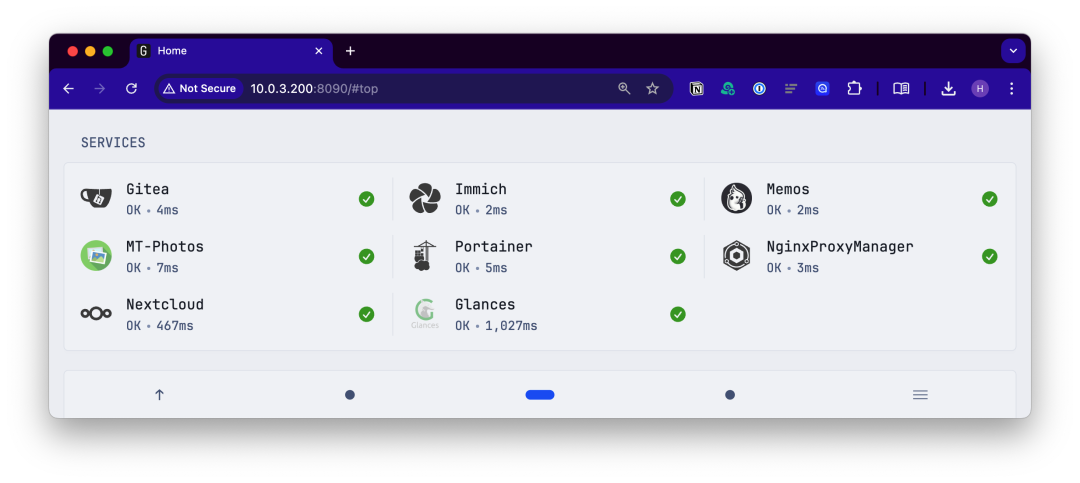Viewport: 1080px width, 483px height.
Task: Open the Notion web clipper extension
Action: (x=696, y=88)
